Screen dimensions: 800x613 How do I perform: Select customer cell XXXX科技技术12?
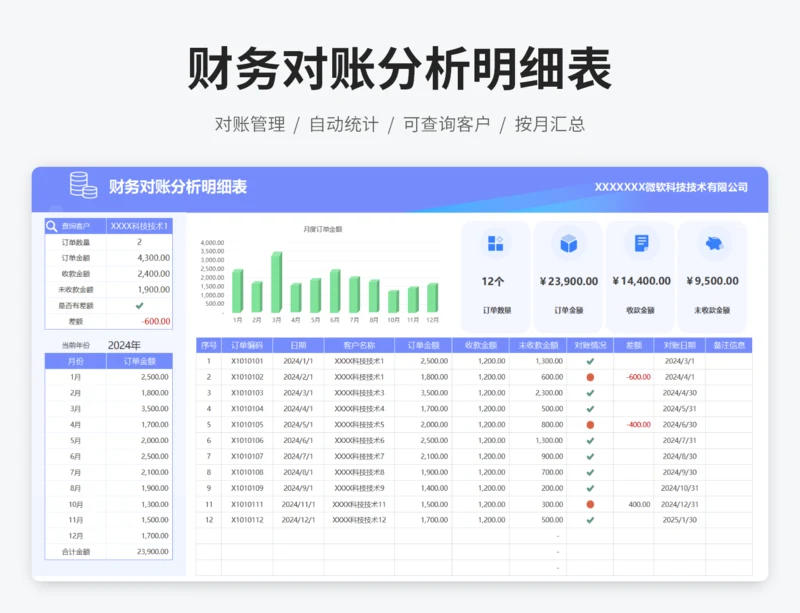pos(359,520)
